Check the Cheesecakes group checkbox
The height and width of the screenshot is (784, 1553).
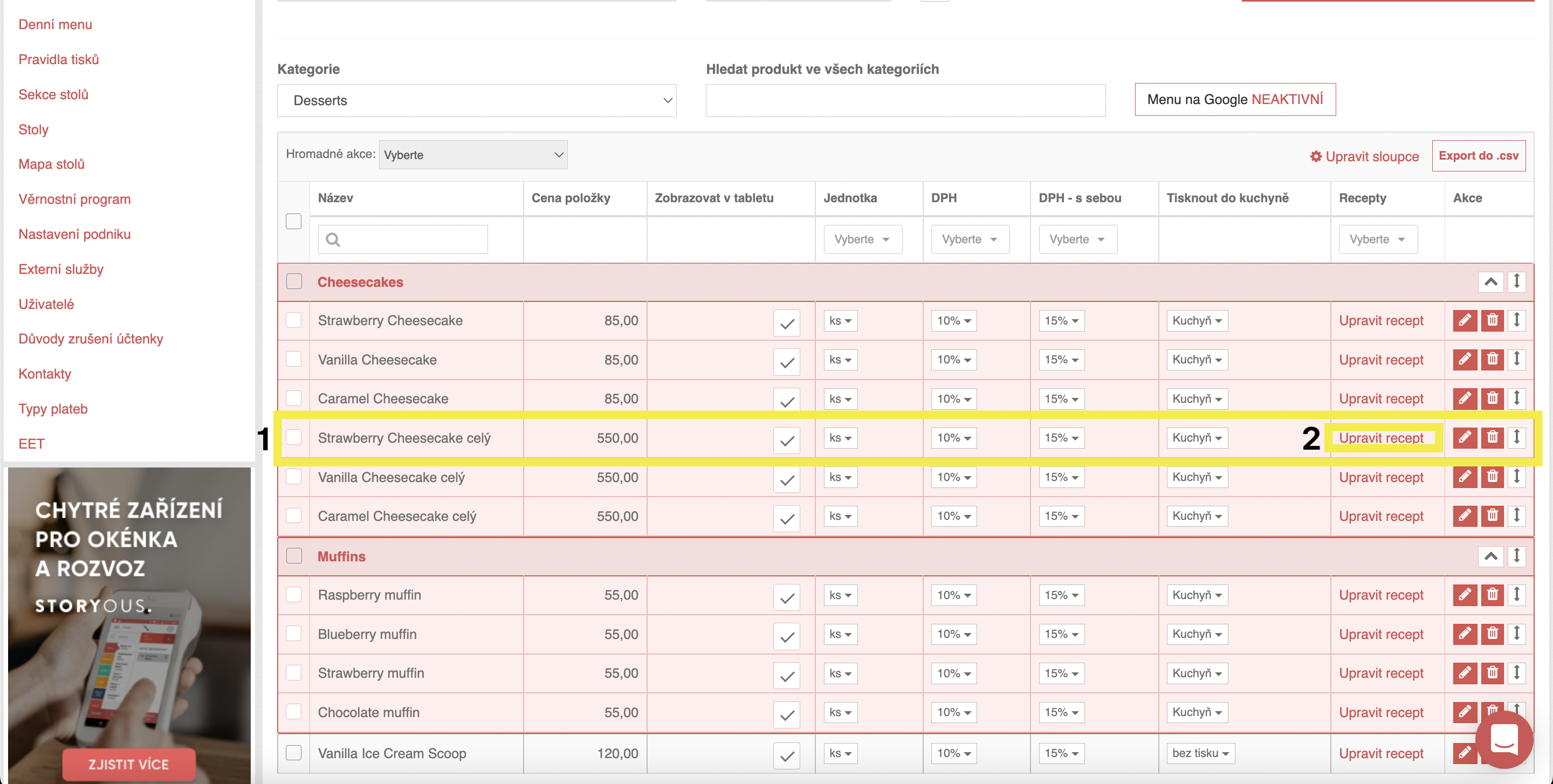(x=294, y=281)
